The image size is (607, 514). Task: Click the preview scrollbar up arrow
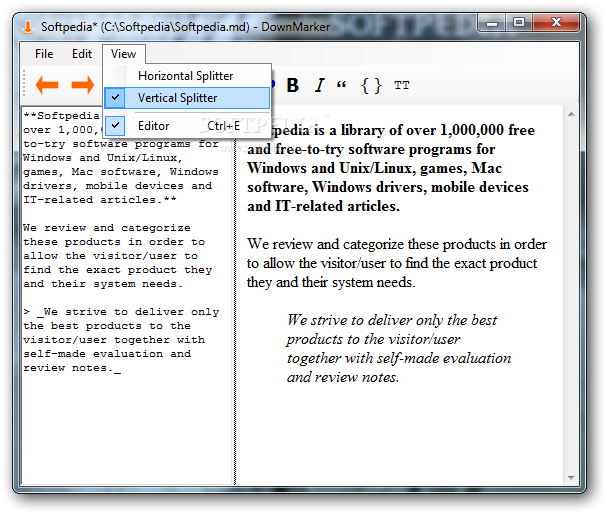click(571, 114)
